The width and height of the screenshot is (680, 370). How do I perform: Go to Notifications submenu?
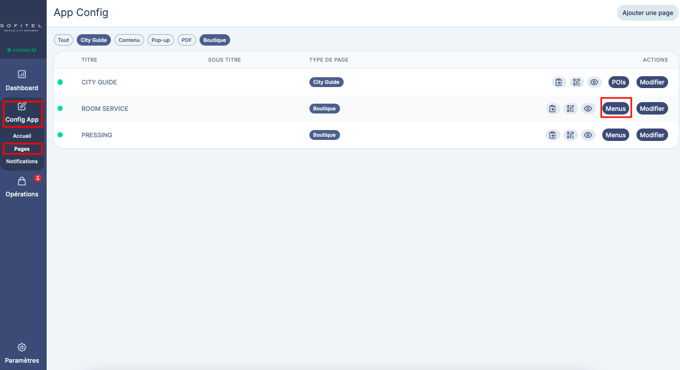point(22,161)
